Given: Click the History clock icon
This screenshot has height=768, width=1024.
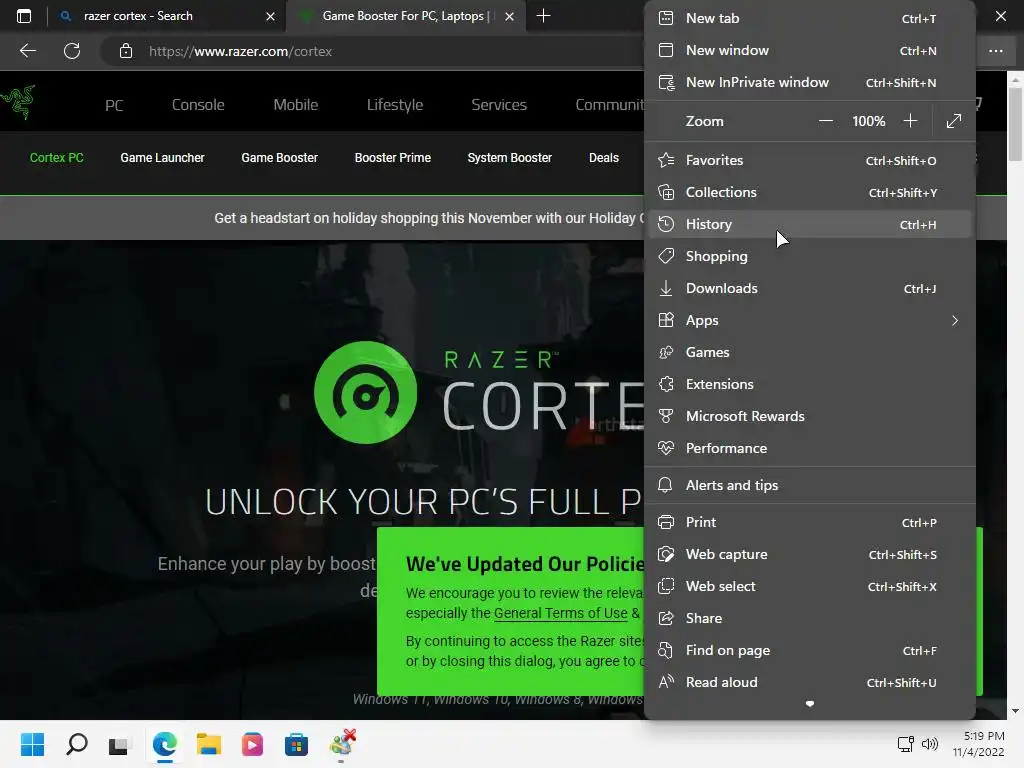Looking at the screenshot, I should pos(665,224).
